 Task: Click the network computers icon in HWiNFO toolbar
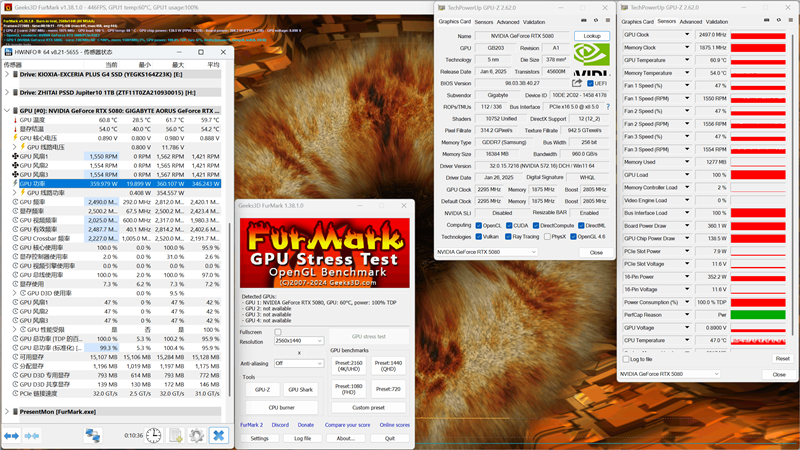coord(92,435)
